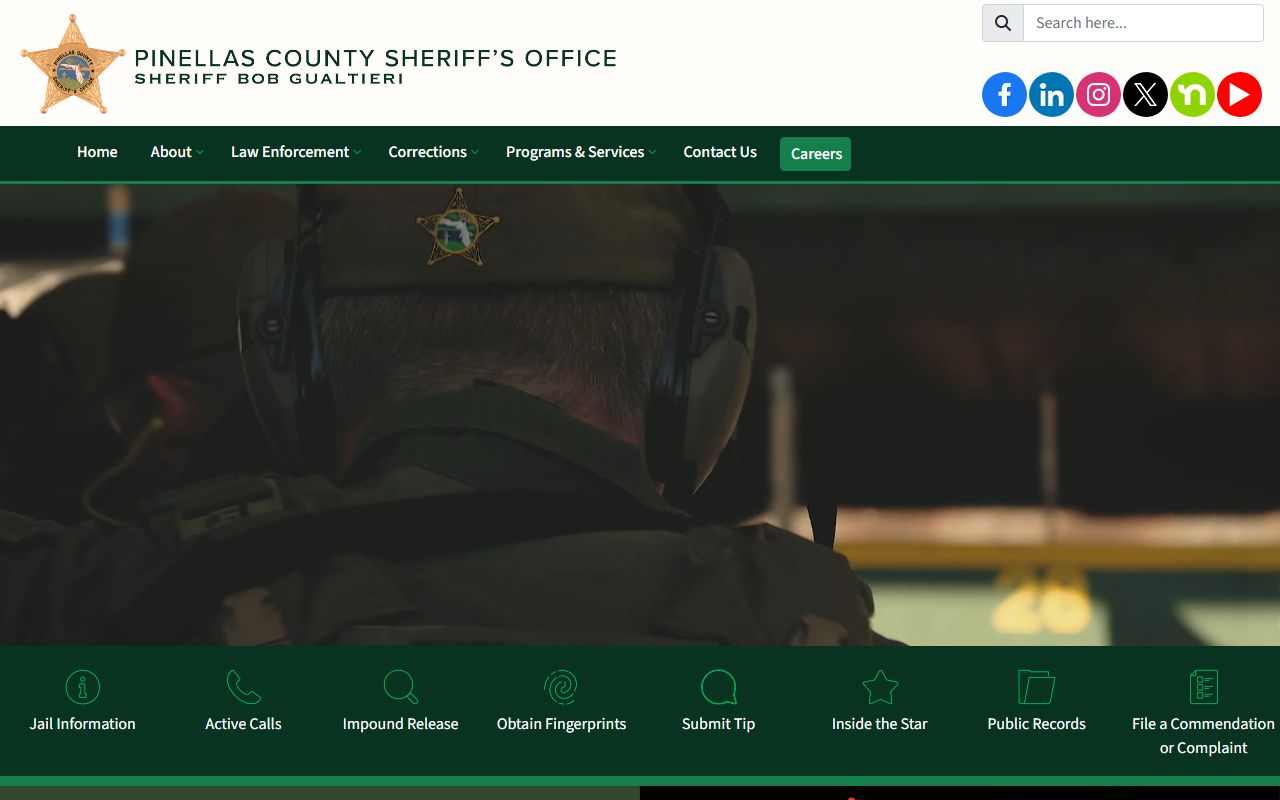Viewport: 1280px width, 800px height.
Task: Open the Facebook social icon
Action: [1004, 95]
